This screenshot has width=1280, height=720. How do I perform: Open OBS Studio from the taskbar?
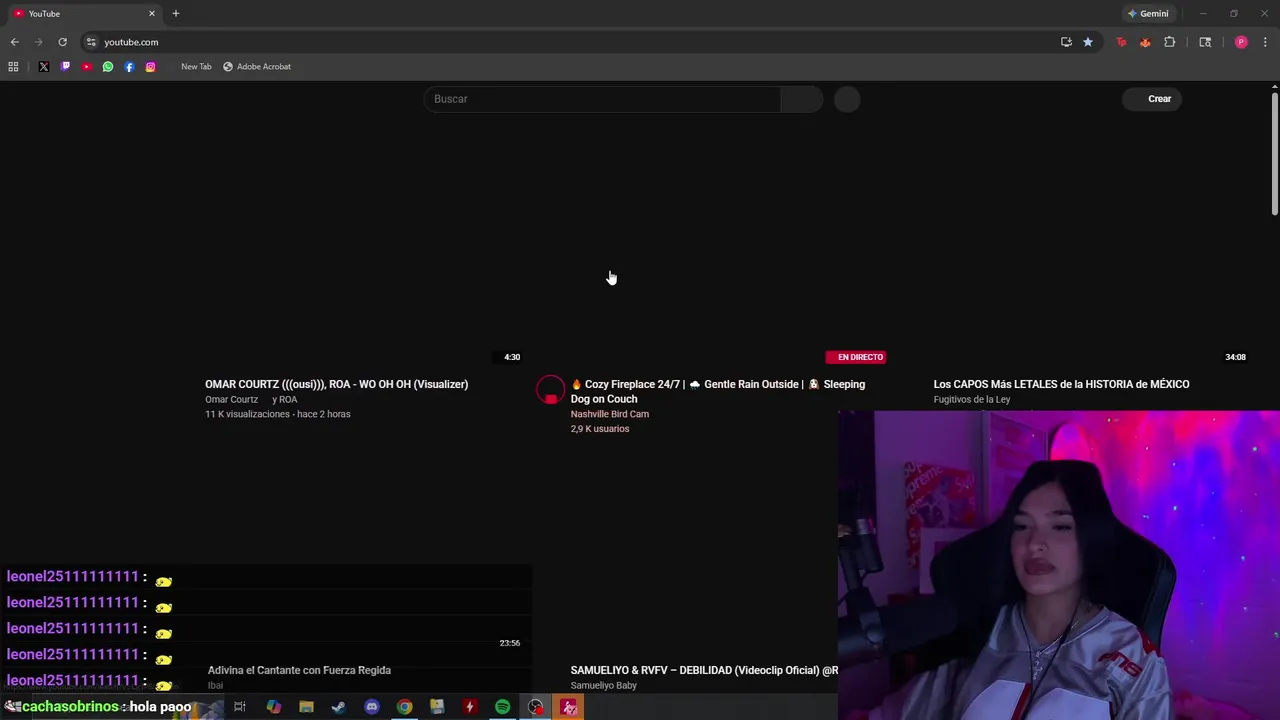[x=536, y=707]
